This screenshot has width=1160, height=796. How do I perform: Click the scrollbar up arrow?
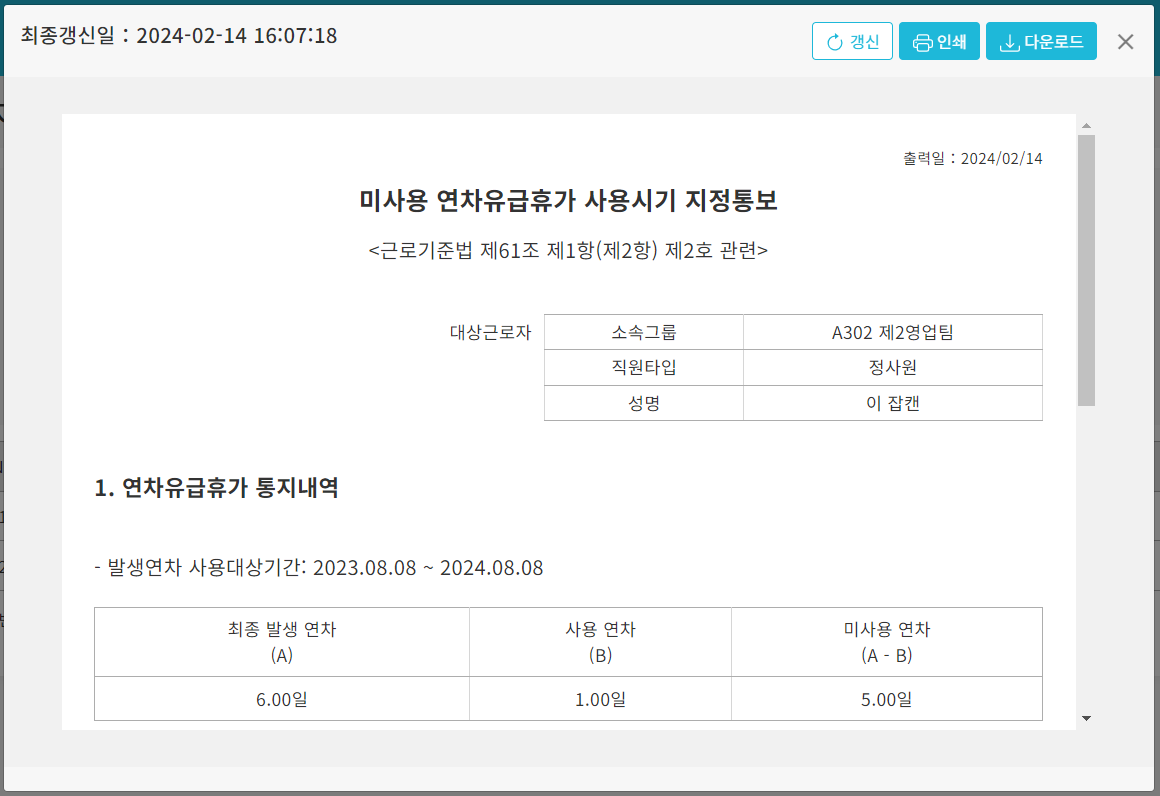[1086, 126]
